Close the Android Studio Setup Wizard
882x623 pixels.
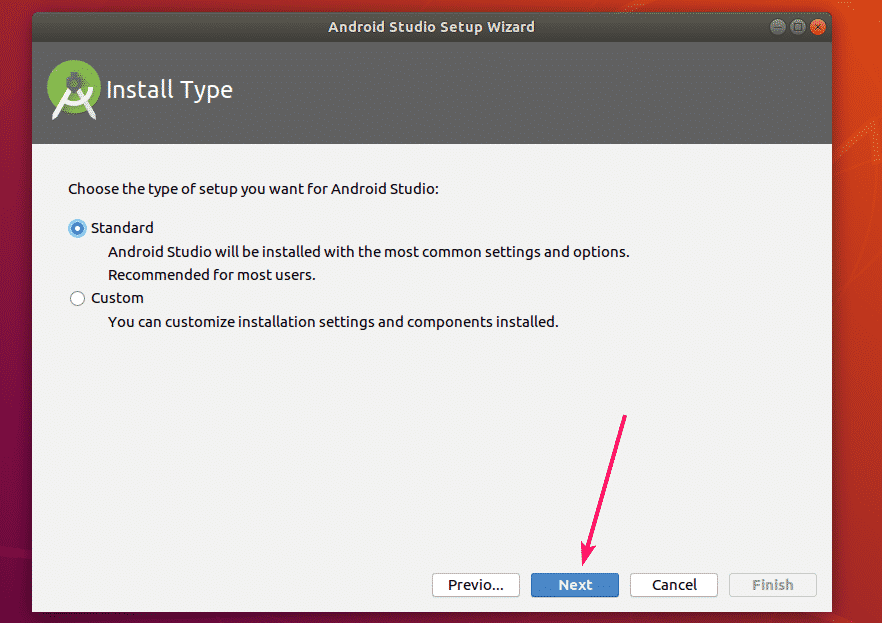(x=818, y=26)
